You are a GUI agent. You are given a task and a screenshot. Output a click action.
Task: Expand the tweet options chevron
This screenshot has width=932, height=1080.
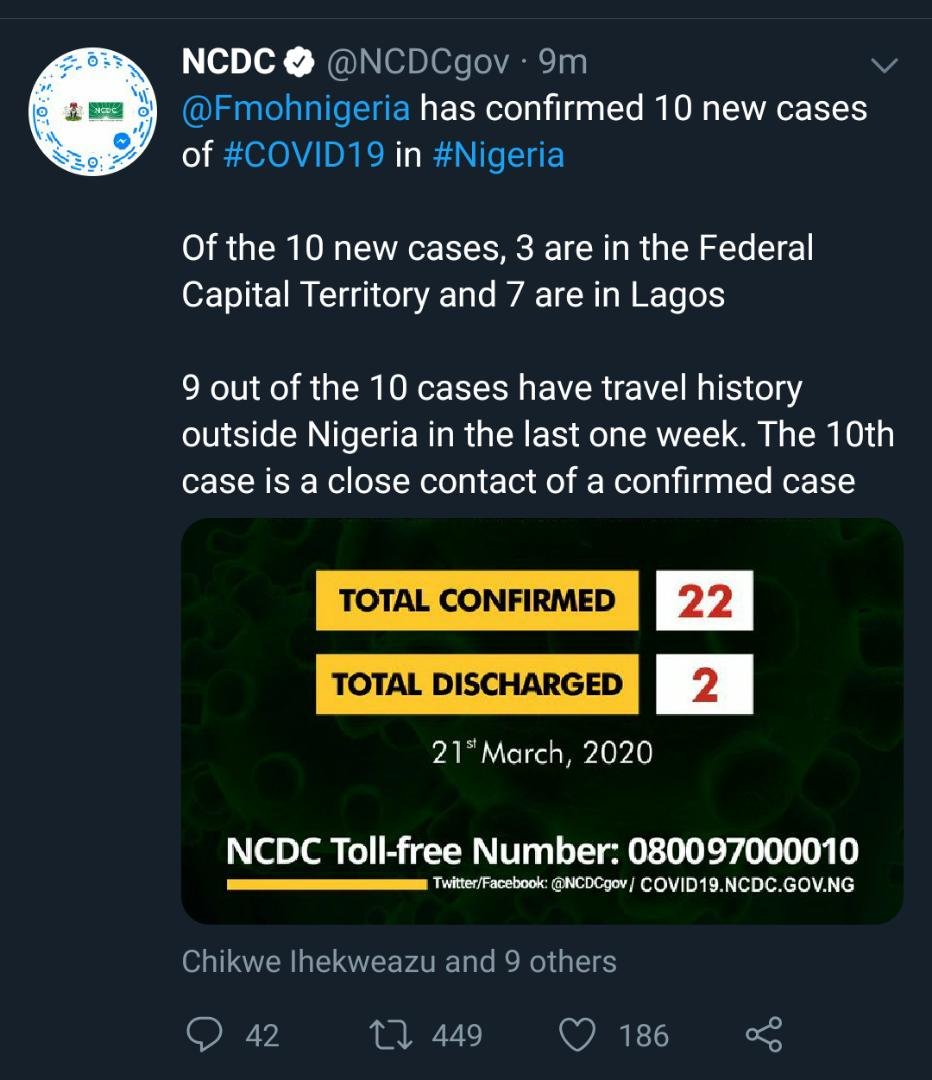pyautogui.click(x=885, y=66)
